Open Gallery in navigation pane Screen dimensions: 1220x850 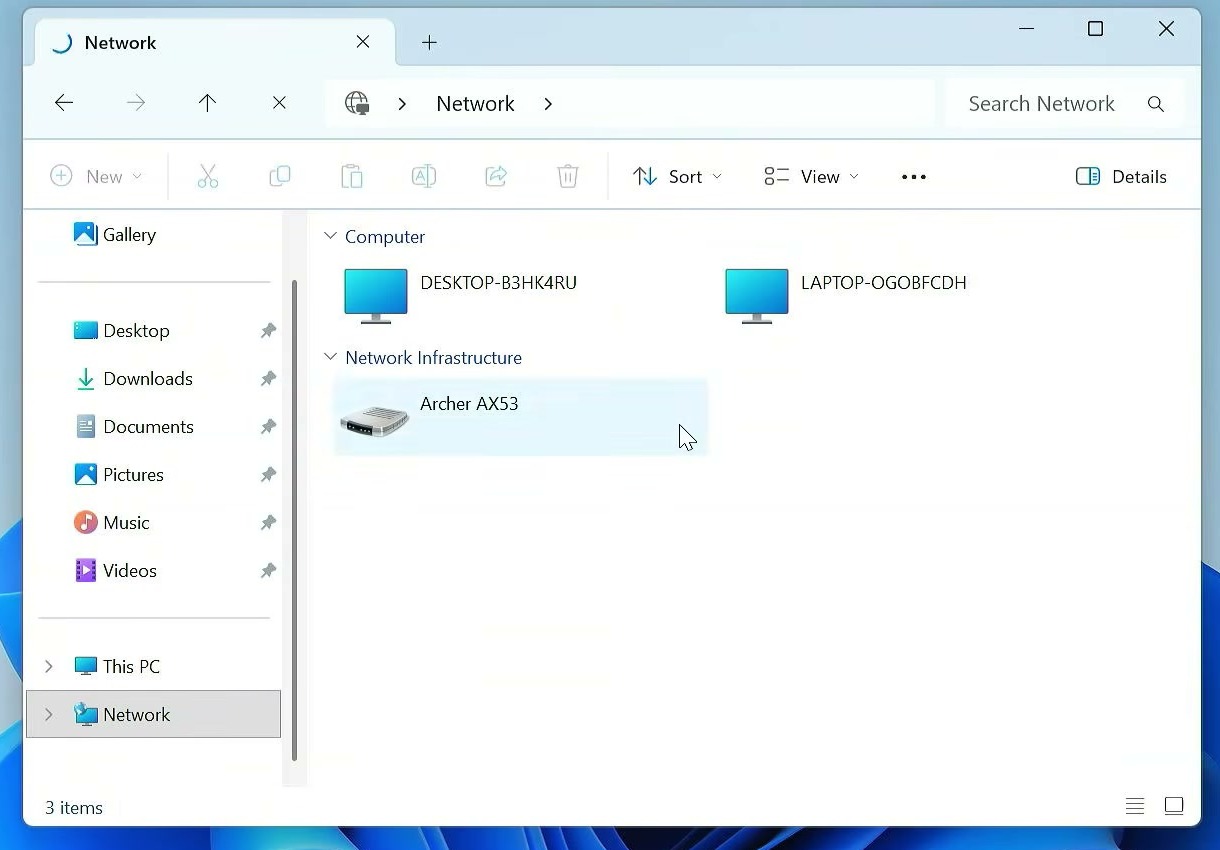(115, 235)
